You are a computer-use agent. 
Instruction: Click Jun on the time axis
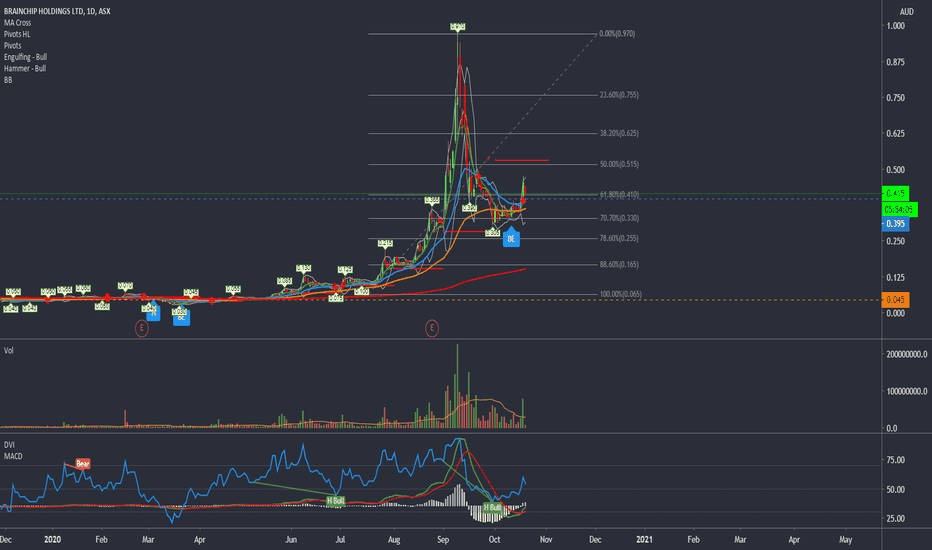click(x=291, y=540)
